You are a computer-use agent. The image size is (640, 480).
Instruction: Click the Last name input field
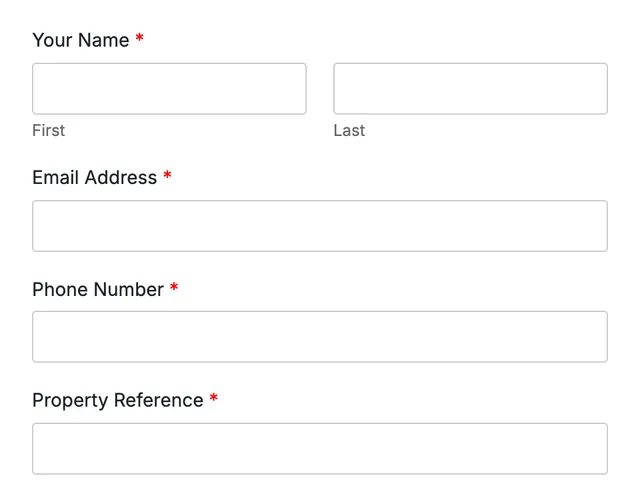470,89
